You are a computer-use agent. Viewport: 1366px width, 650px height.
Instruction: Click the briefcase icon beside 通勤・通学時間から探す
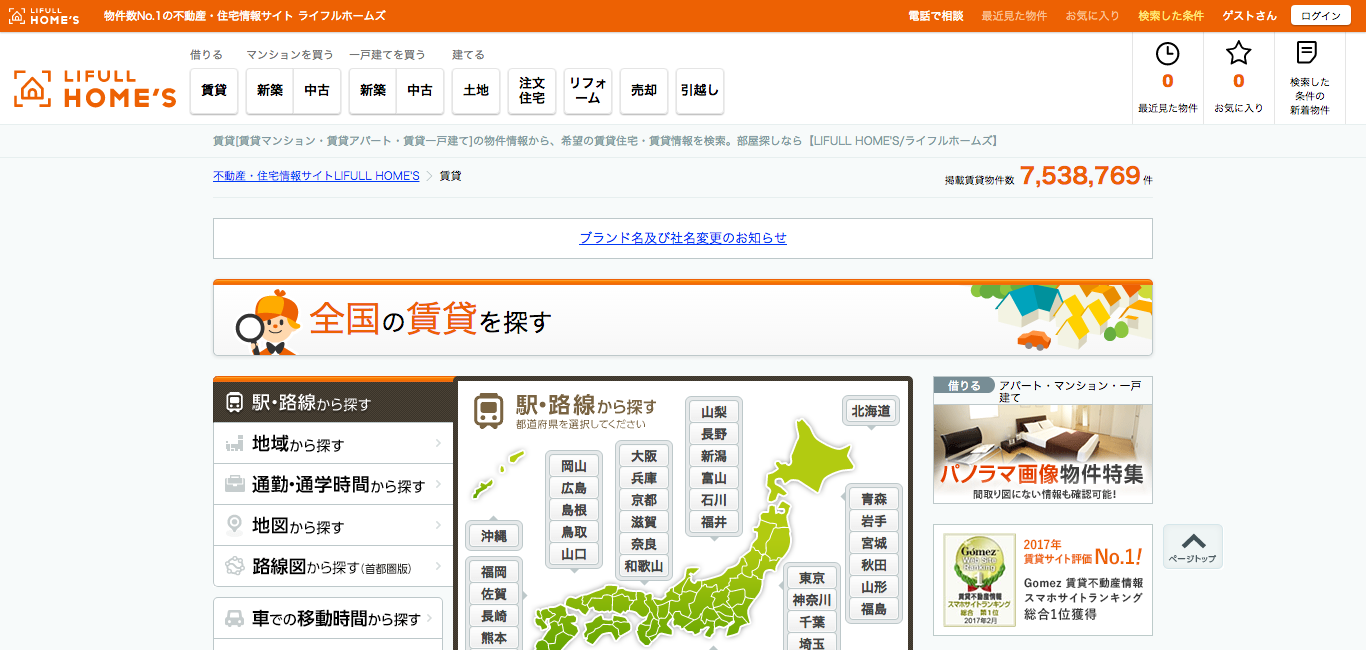tap(235, 485)
